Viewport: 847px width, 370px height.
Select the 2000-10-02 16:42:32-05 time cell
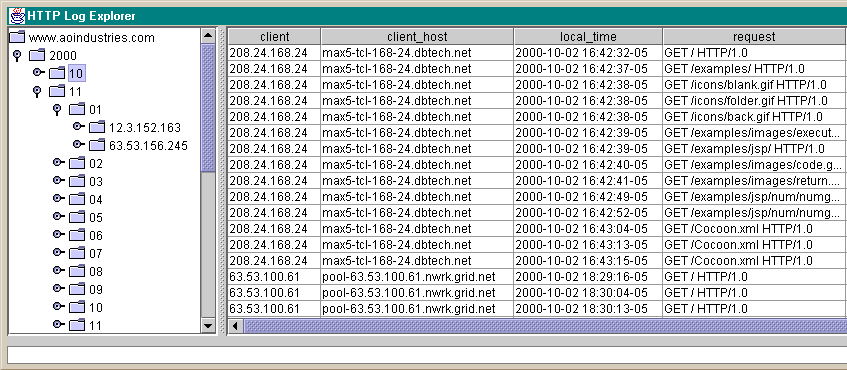click(x=588, y=53)
